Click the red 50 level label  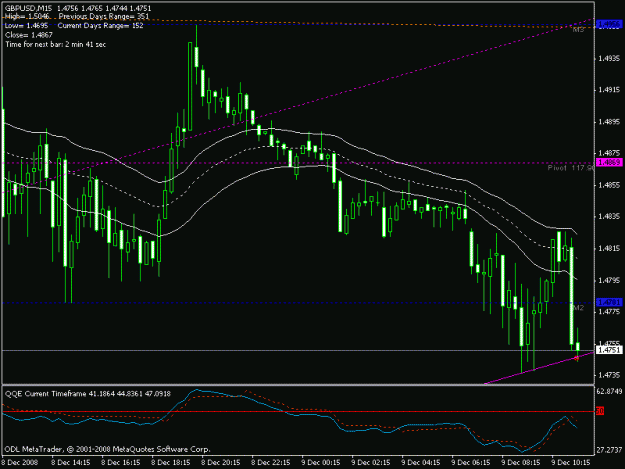pos(600,411)
